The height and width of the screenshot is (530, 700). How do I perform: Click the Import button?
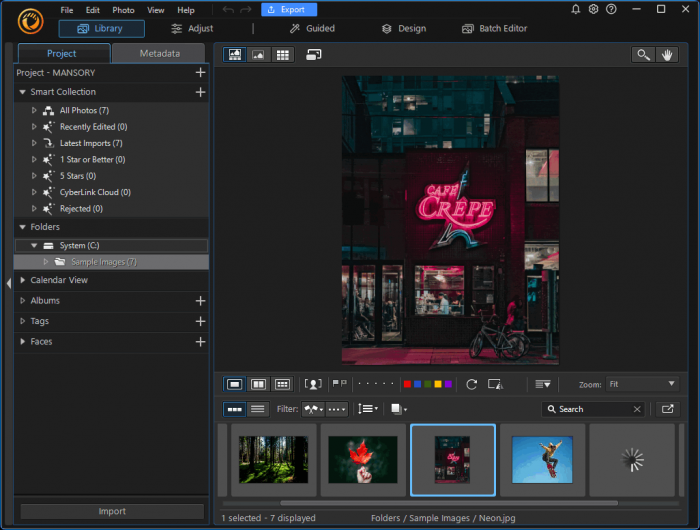(112, 511)
